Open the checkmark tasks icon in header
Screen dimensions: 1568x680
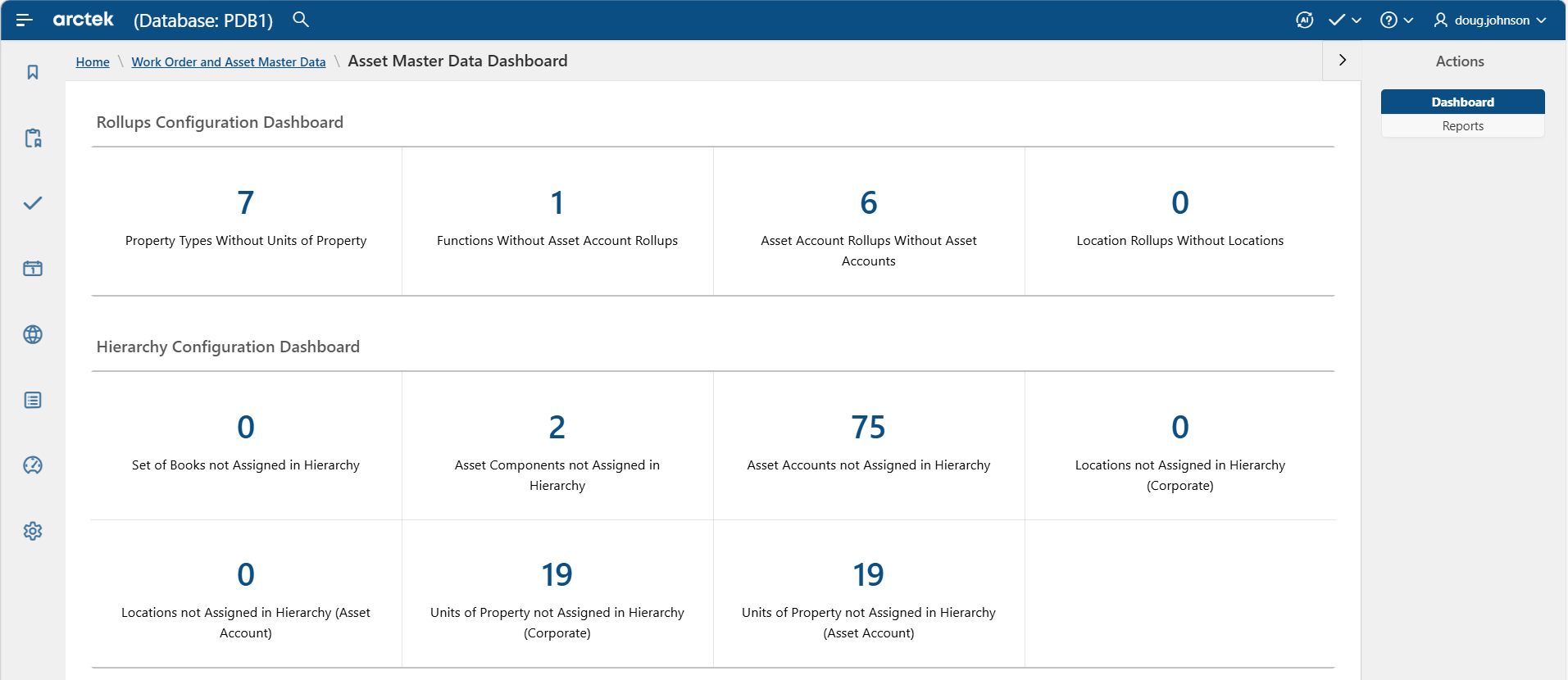[1337, 20]
